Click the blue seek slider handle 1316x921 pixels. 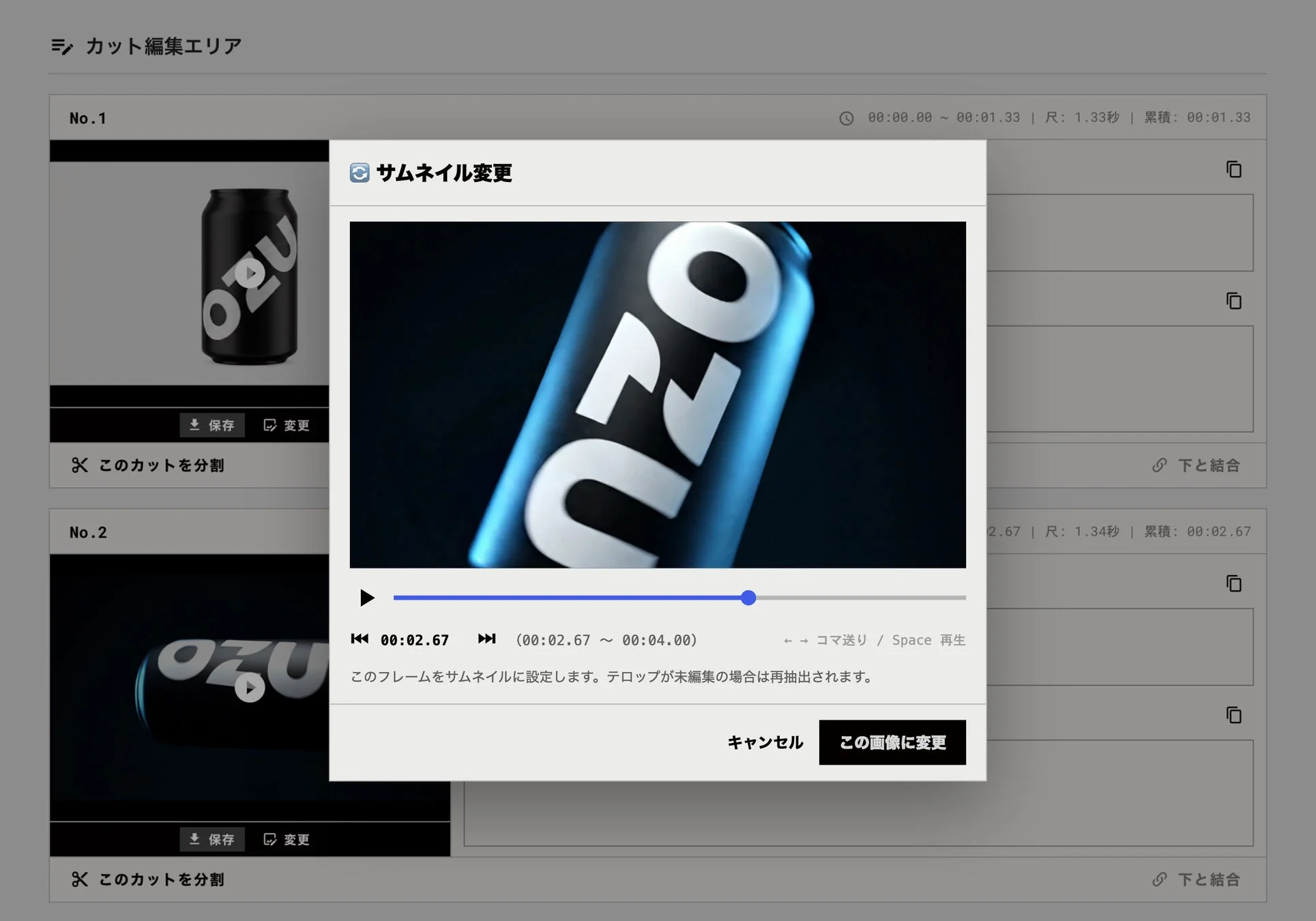tap(748, 598)
